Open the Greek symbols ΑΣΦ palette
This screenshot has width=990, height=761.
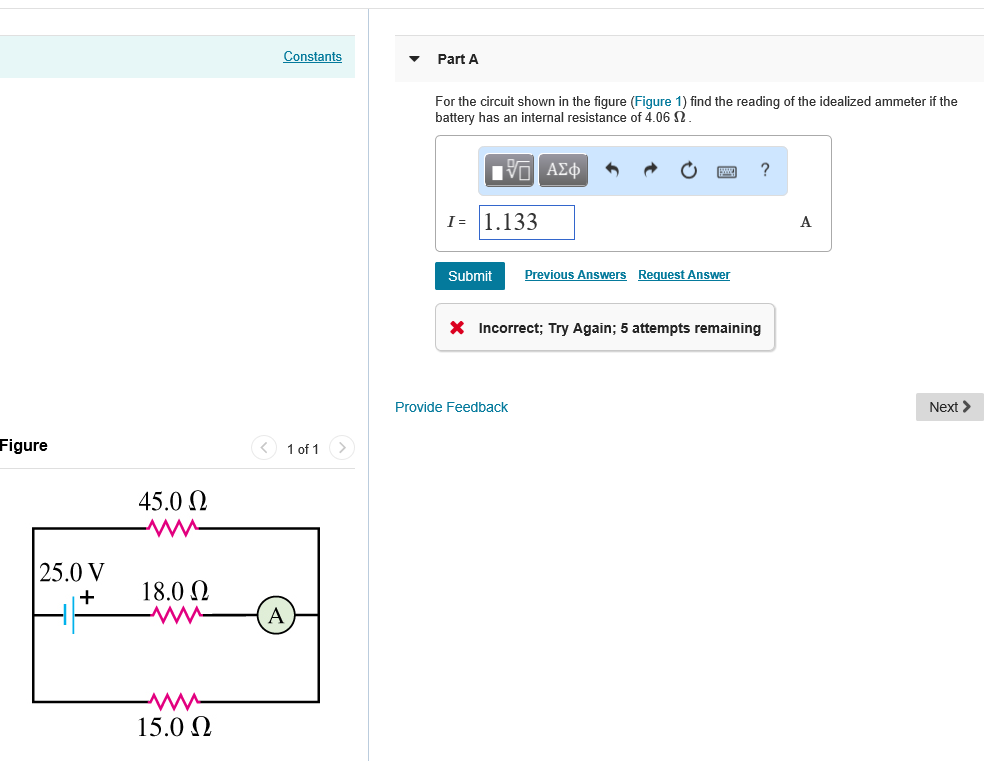pos(563,170)
